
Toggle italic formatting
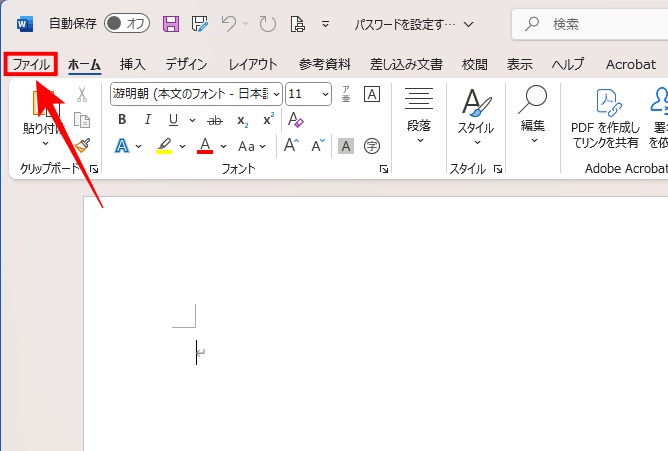point(147,120)
